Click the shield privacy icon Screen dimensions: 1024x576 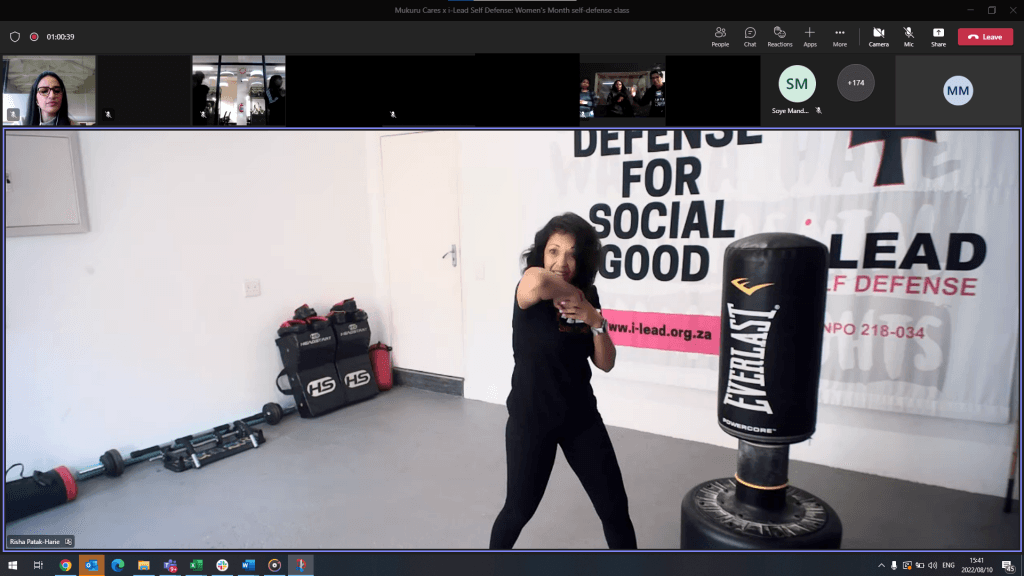click(x=15, y=37)
